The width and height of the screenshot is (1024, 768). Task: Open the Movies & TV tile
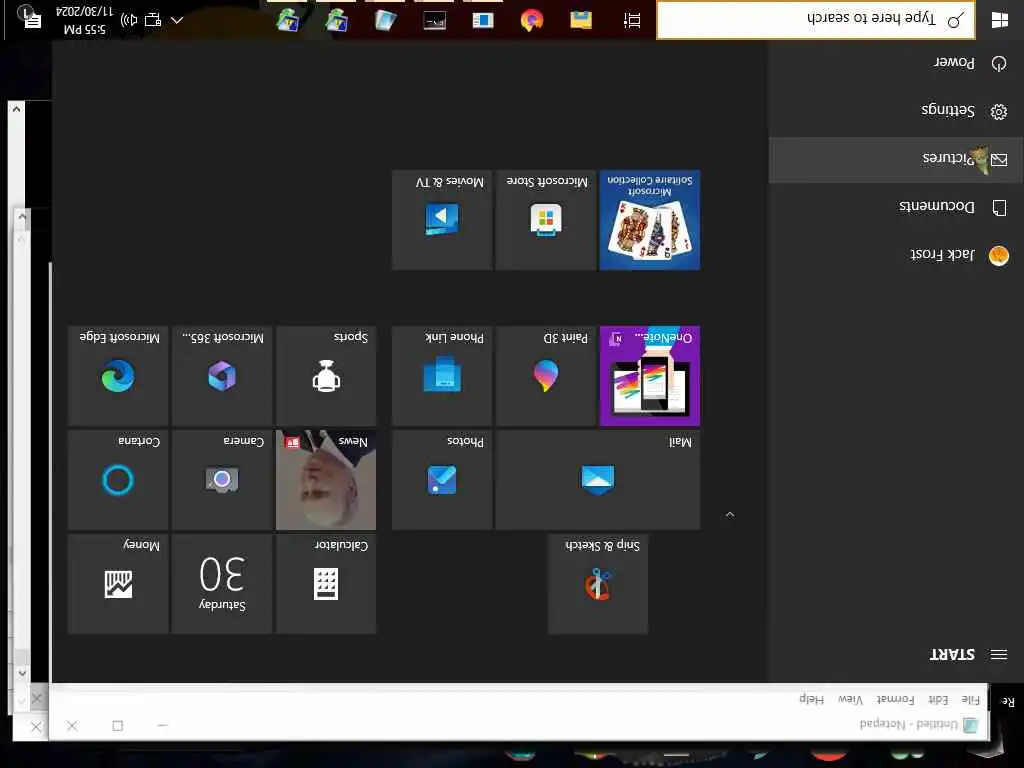442,219
